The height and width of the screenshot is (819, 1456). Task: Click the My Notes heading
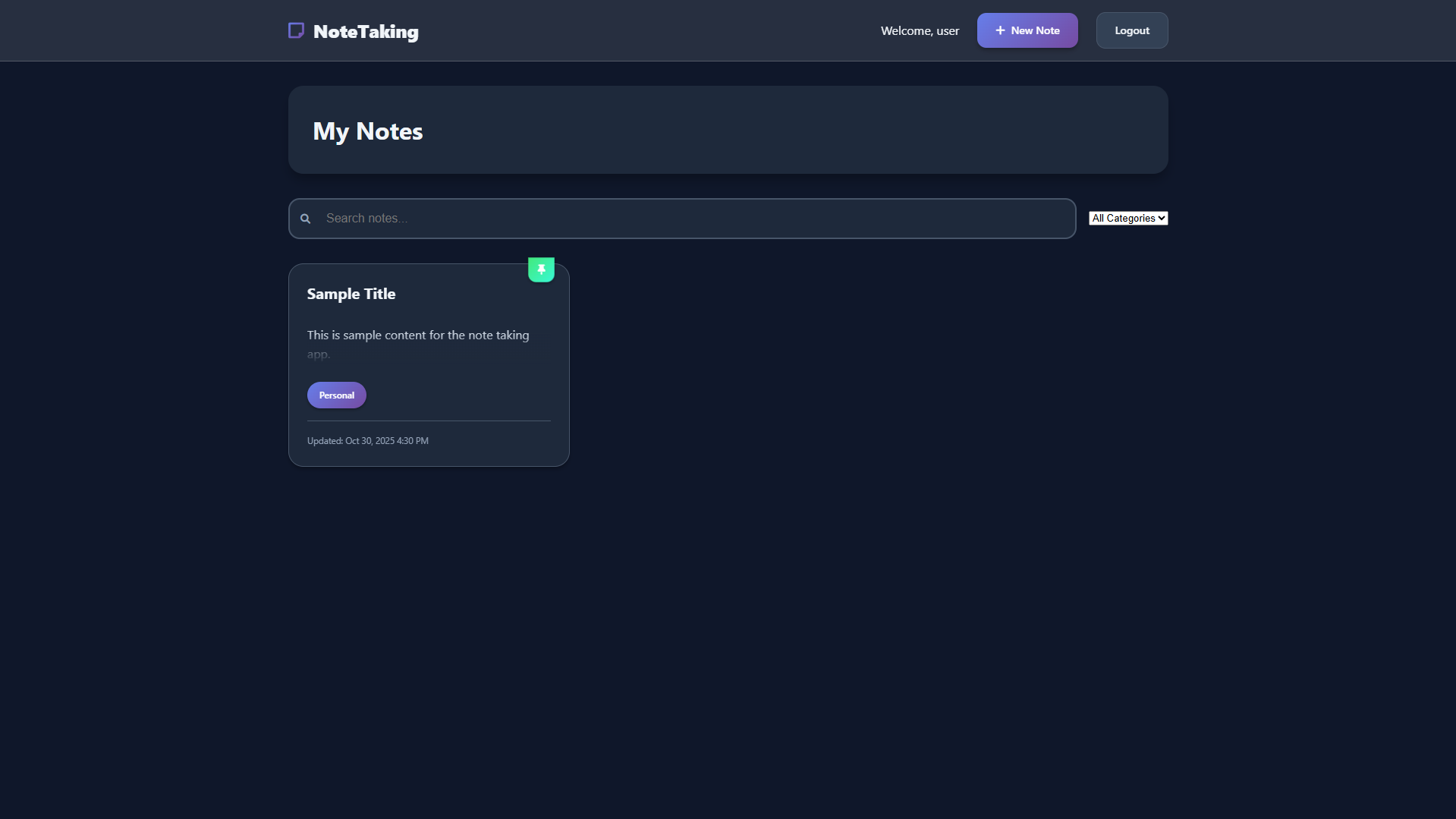pyautogui.click(x=368, y=131)
